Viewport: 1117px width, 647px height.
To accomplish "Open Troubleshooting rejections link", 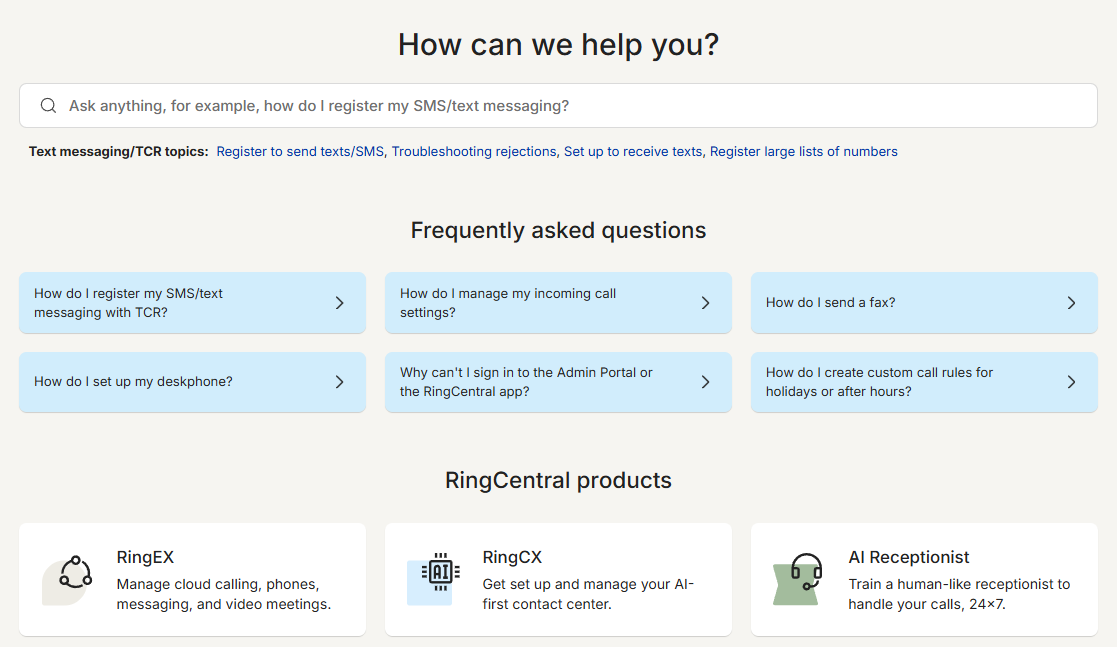I will 473,152.
